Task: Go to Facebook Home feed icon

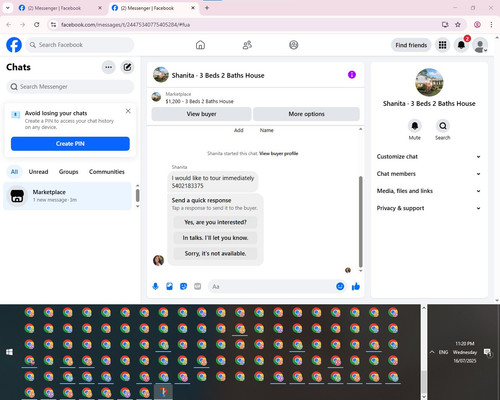Action: tap(200, 45)
